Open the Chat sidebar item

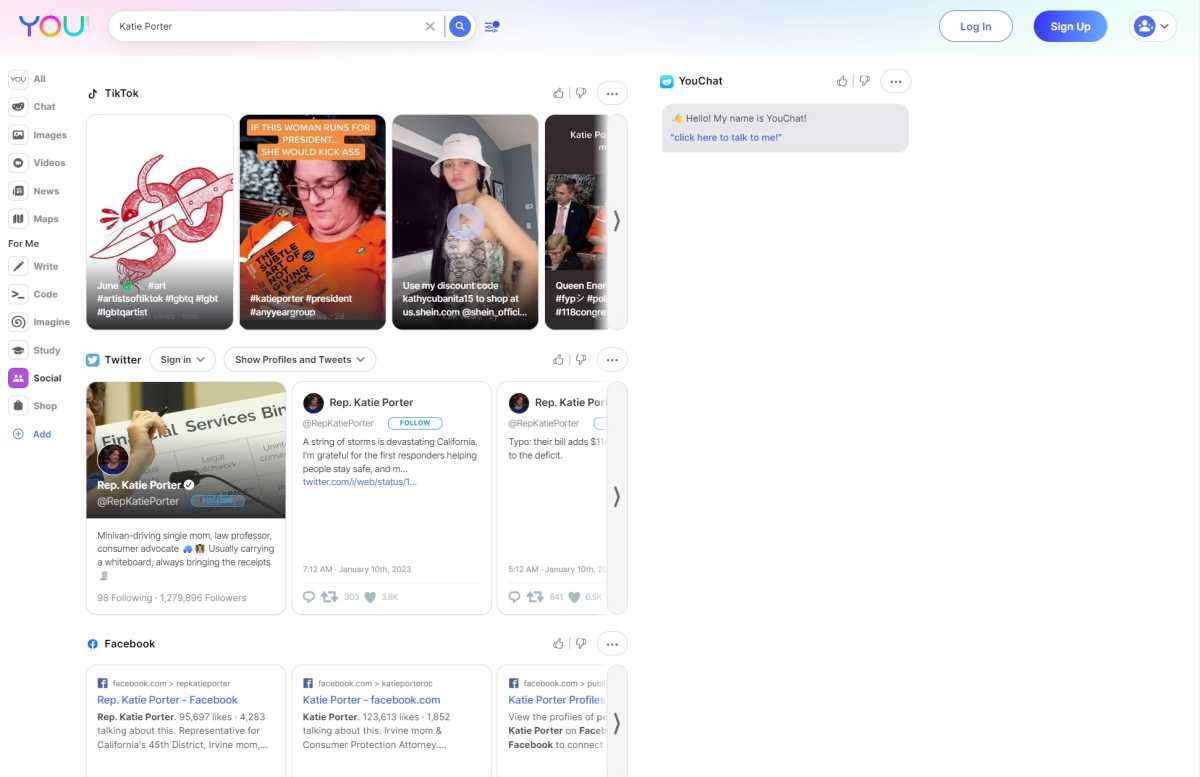click(x=32, y=107)
